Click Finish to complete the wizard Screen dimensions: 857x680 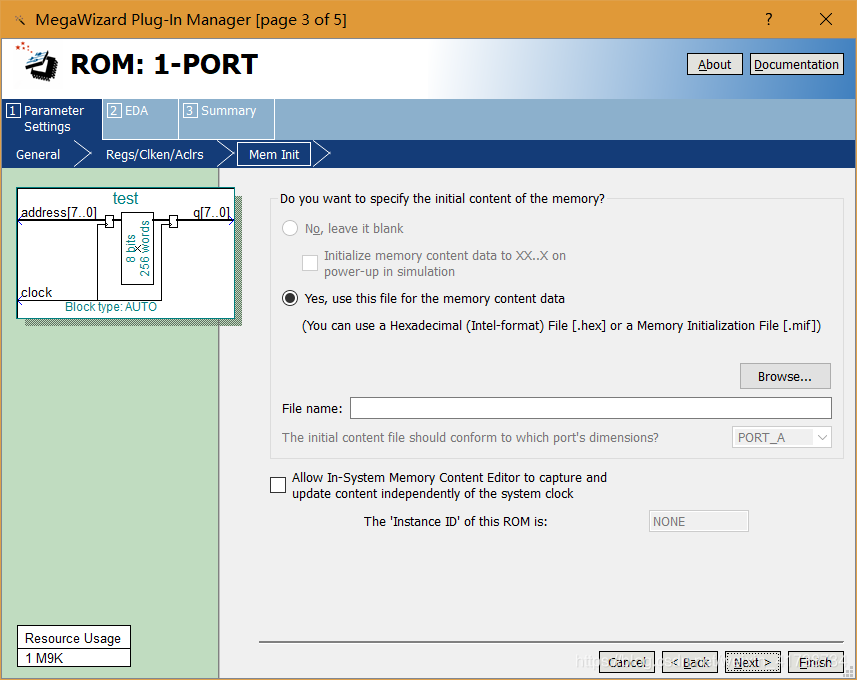tap(815, 663)
